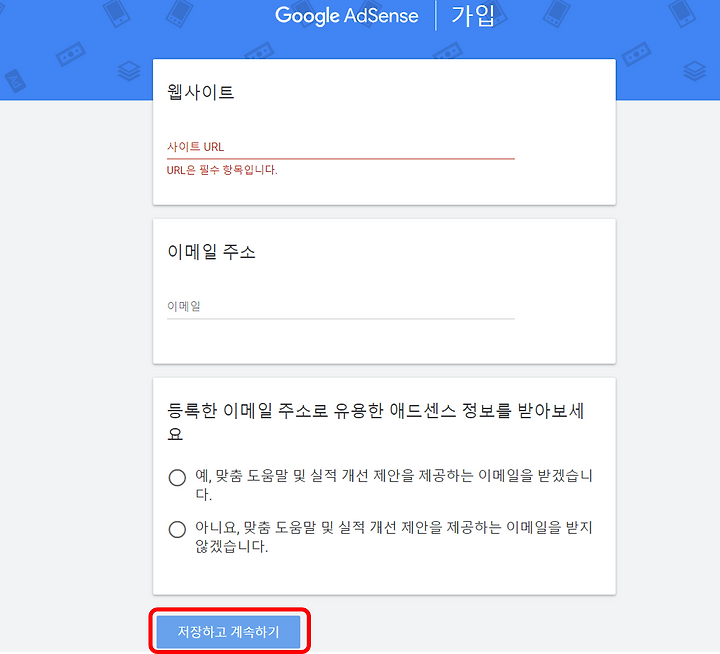Click the 아니요, 맞춤 도움말 option label

coord(394,536)
